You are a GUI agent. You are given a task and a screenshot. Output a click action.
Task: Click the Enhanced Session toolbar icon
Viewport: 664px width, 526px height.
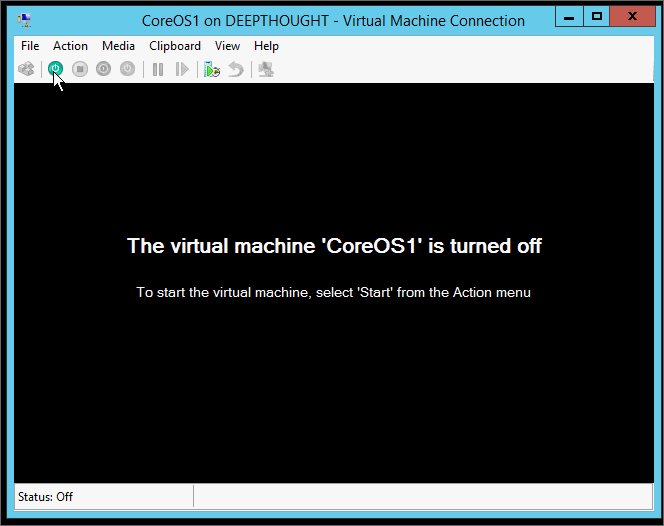coord(265,69)
